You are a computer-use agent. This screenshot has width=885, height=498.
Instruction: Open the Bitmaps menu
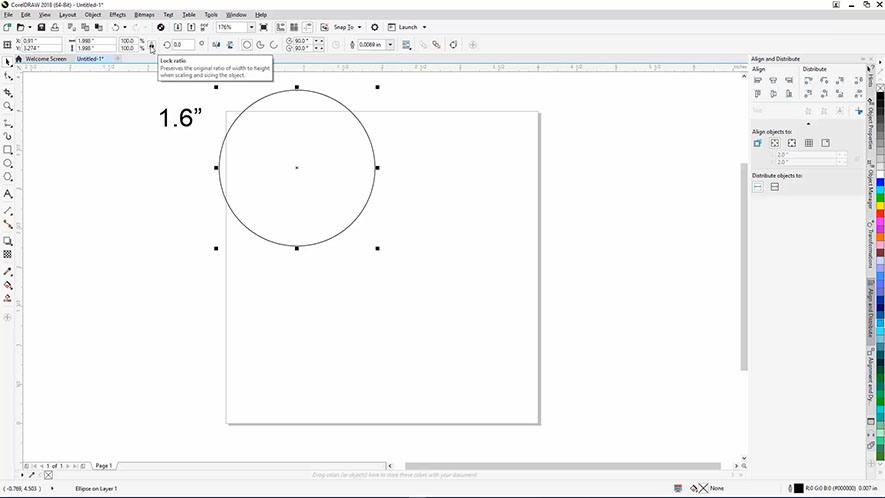pos(144,15)
